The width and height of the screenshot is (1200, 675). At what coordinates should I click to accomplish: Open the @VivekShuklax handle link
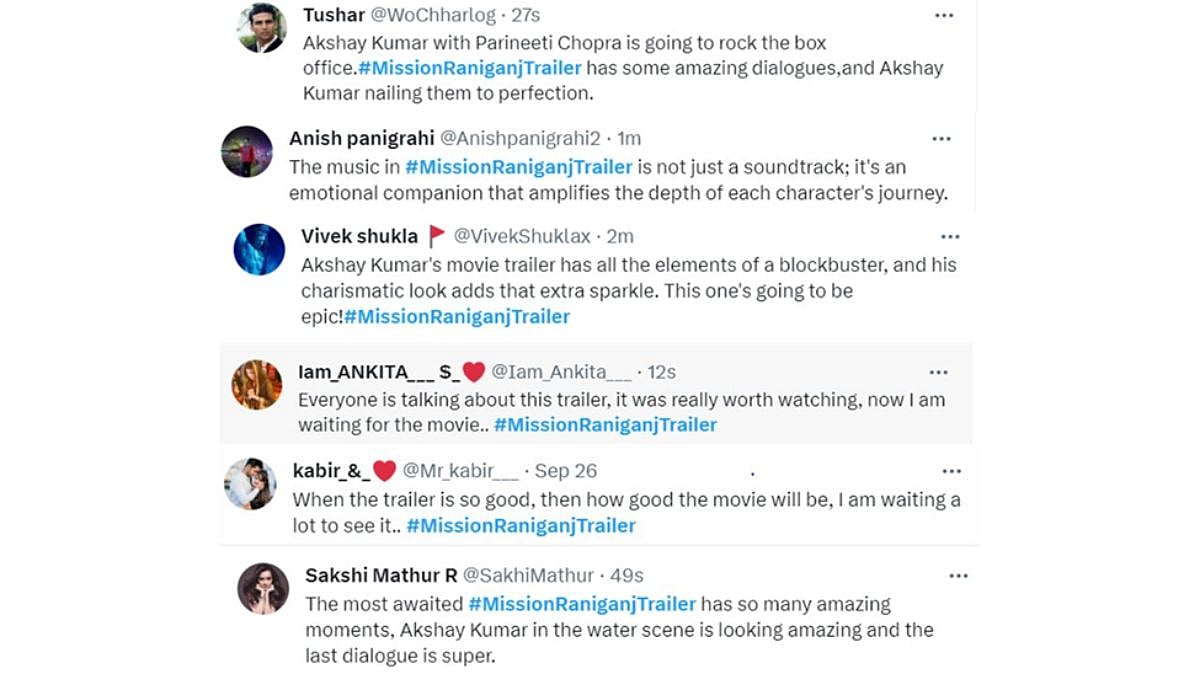(x=522, y=237)
